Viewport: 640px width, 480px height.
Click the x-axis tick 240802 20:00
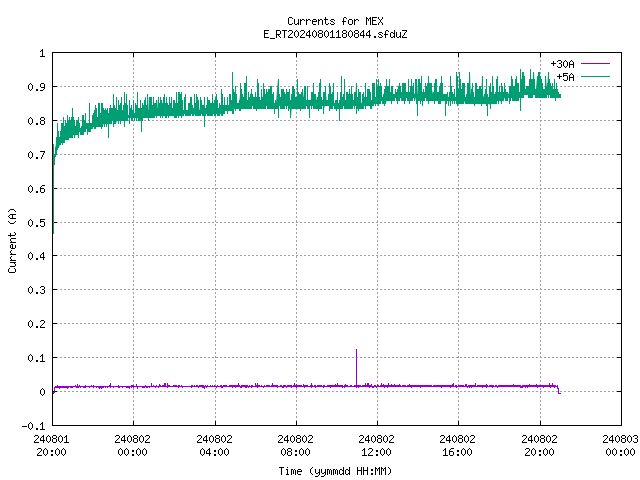coord(539,445)
